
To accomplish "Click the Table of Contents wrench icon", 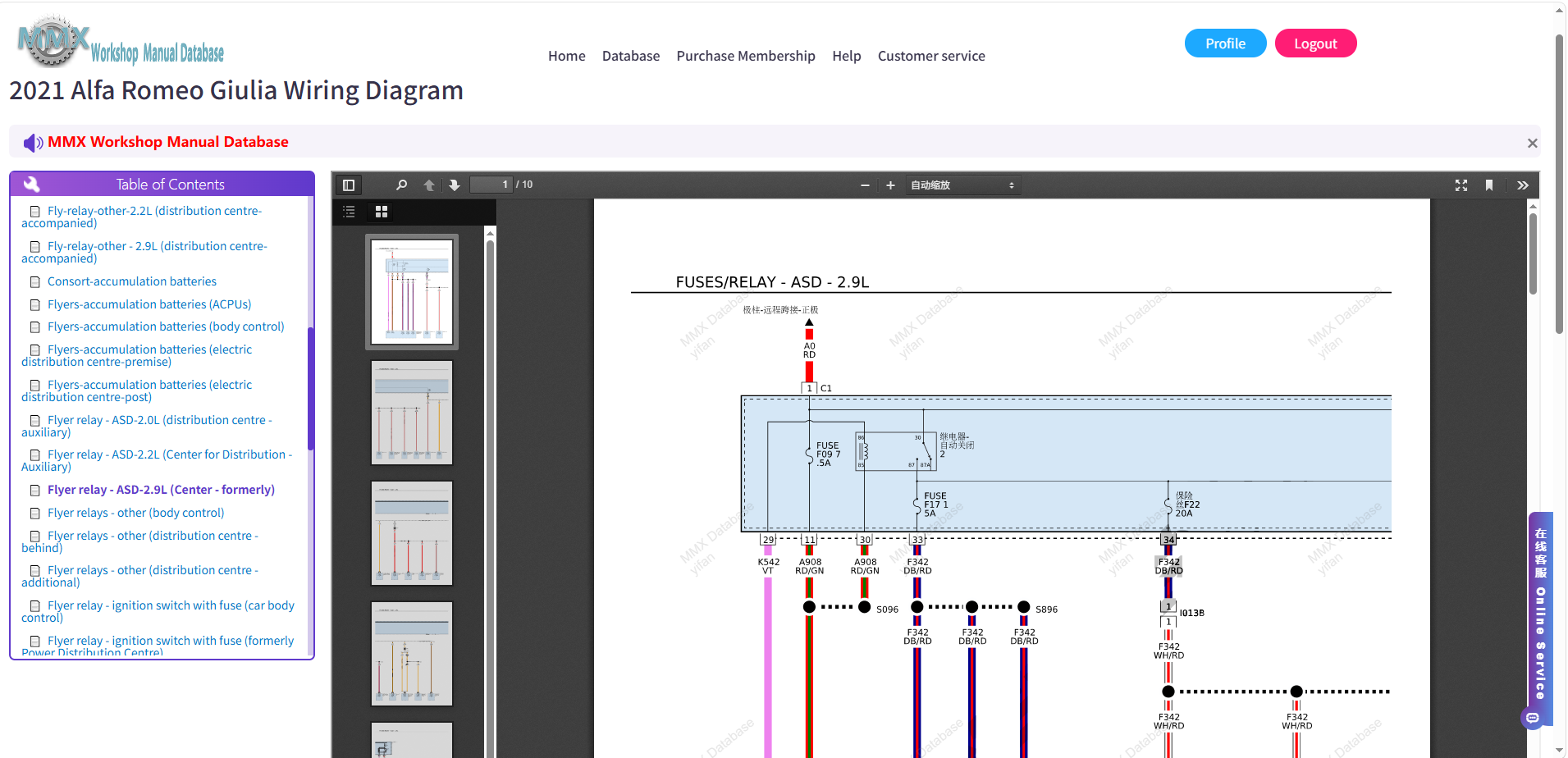I will [x=32, y=184].
